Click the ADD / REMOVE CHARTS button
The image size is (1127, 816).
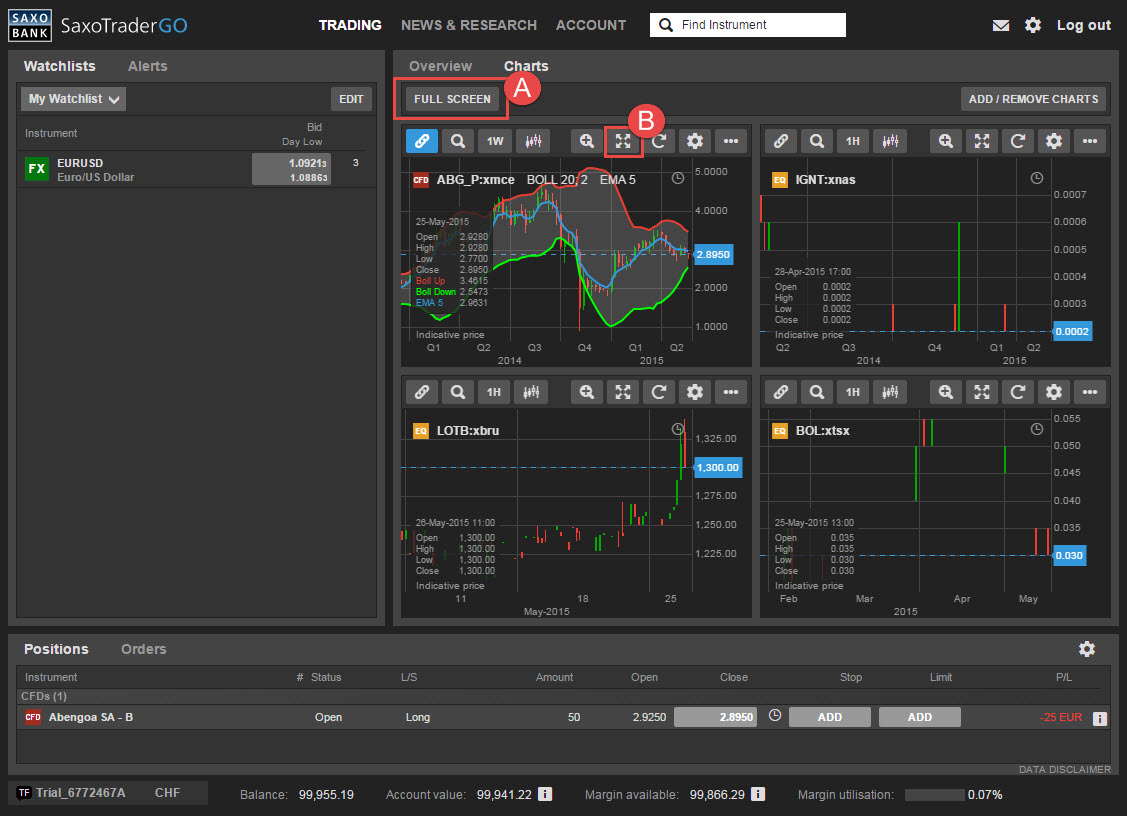[x=1033, y=99]
